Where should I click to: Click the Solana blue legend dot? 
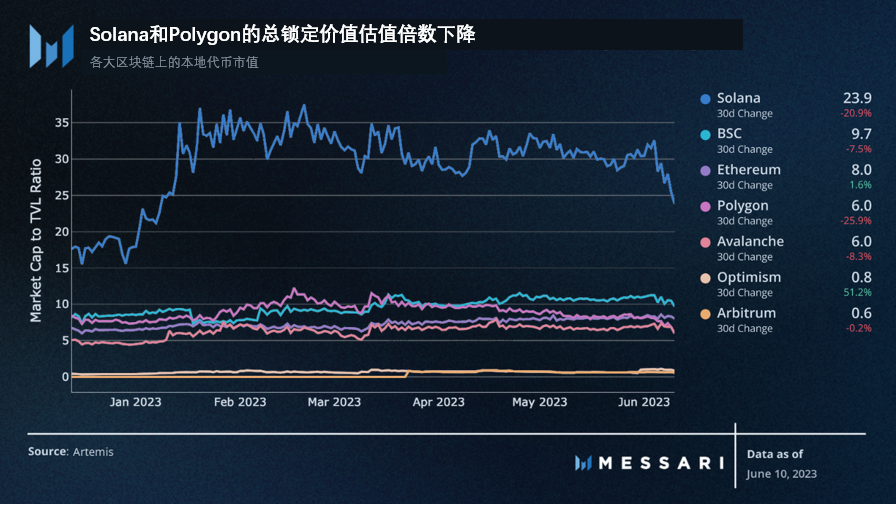coord(706,99)
